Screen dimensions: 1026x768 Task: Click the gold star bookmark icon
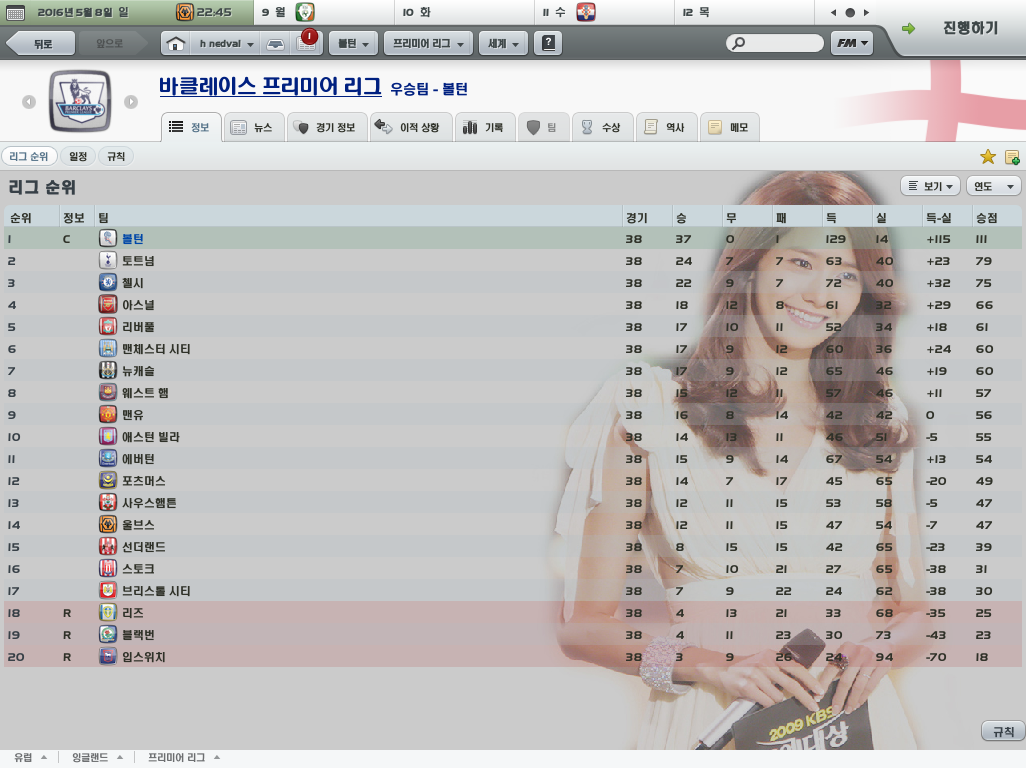coord(988,157)
